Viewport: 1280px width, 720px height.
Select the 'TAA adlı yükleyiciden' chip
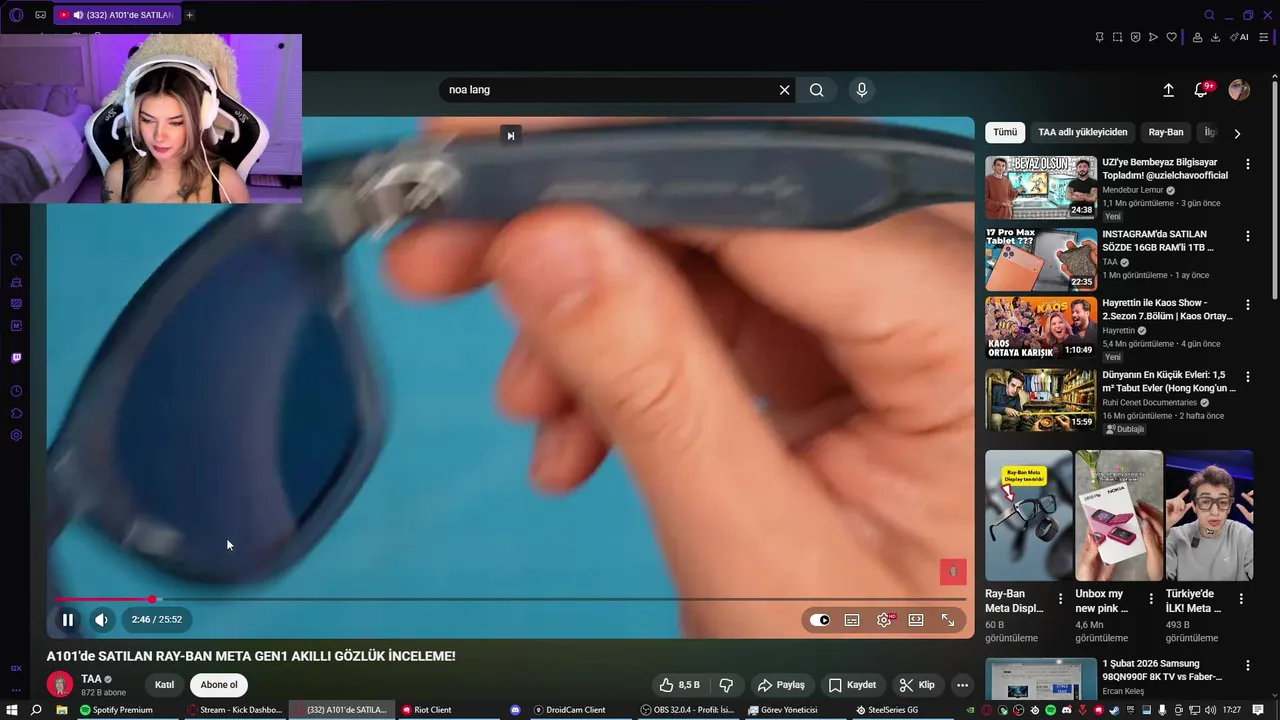tap(1082, 132)
